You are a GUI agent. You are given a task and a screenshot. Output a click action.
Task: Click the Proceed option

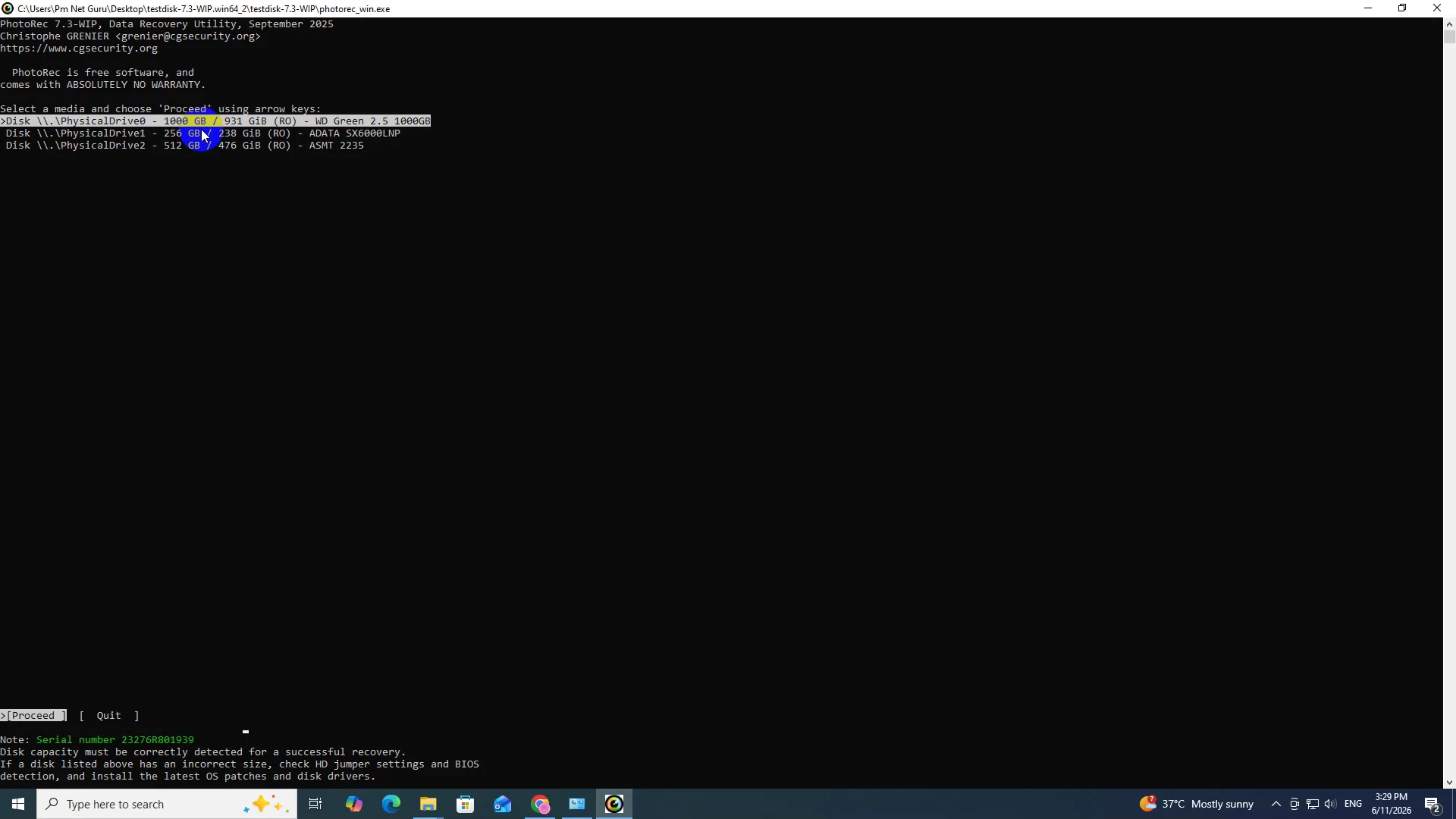(33, 716)
